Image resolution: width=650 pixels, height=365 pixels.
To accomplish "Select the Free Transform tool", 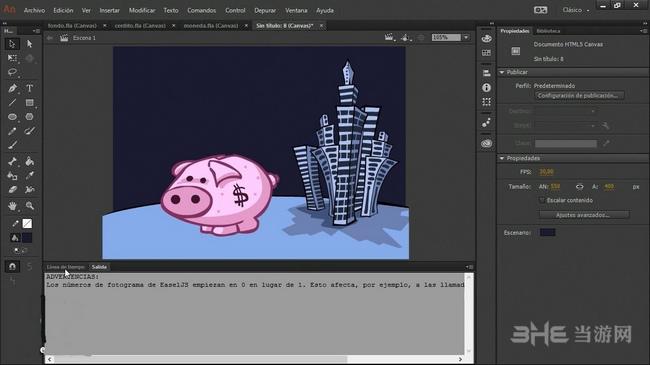I will (12, 58).
